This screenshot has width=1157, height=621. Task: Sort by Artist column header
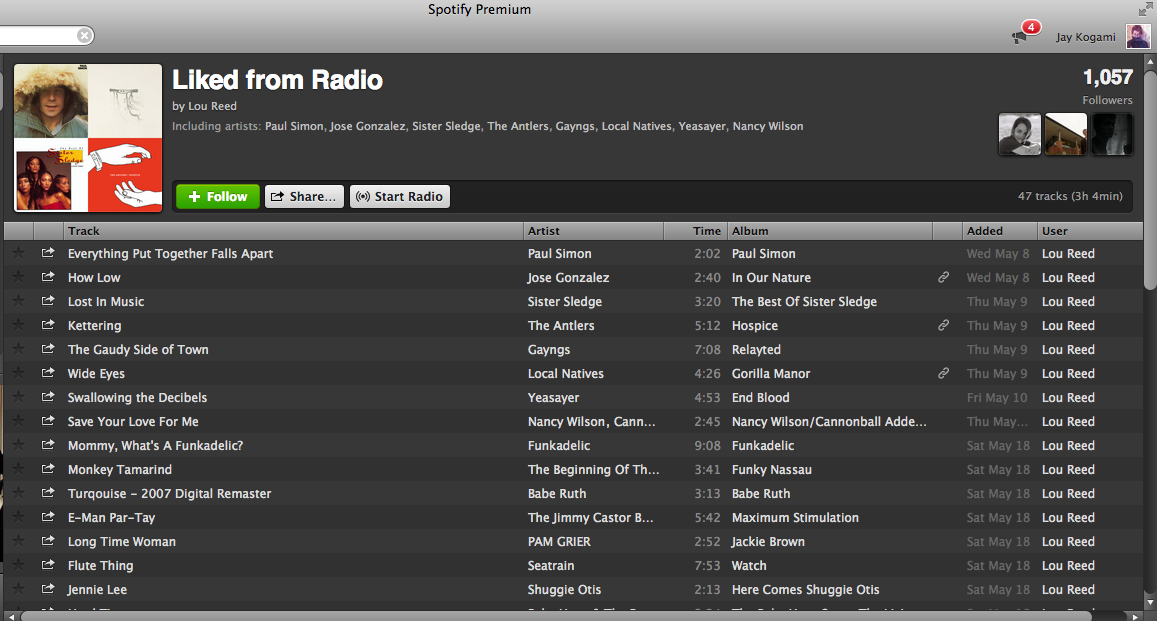593,231
